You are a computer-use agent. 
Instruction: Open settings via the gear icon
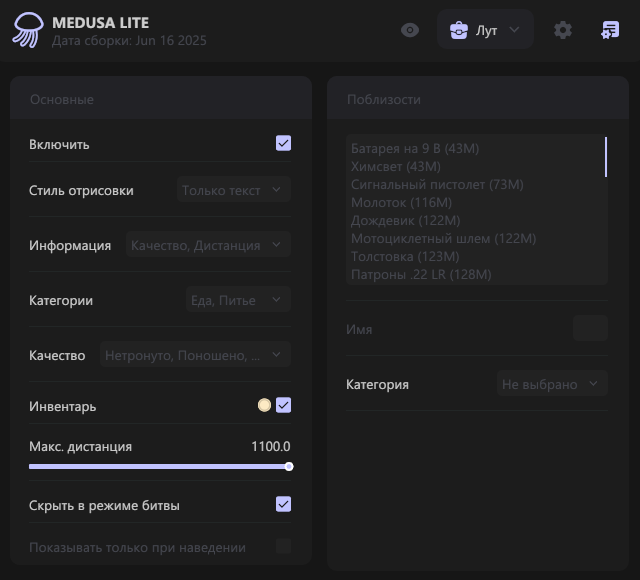[x=563, y=30]
